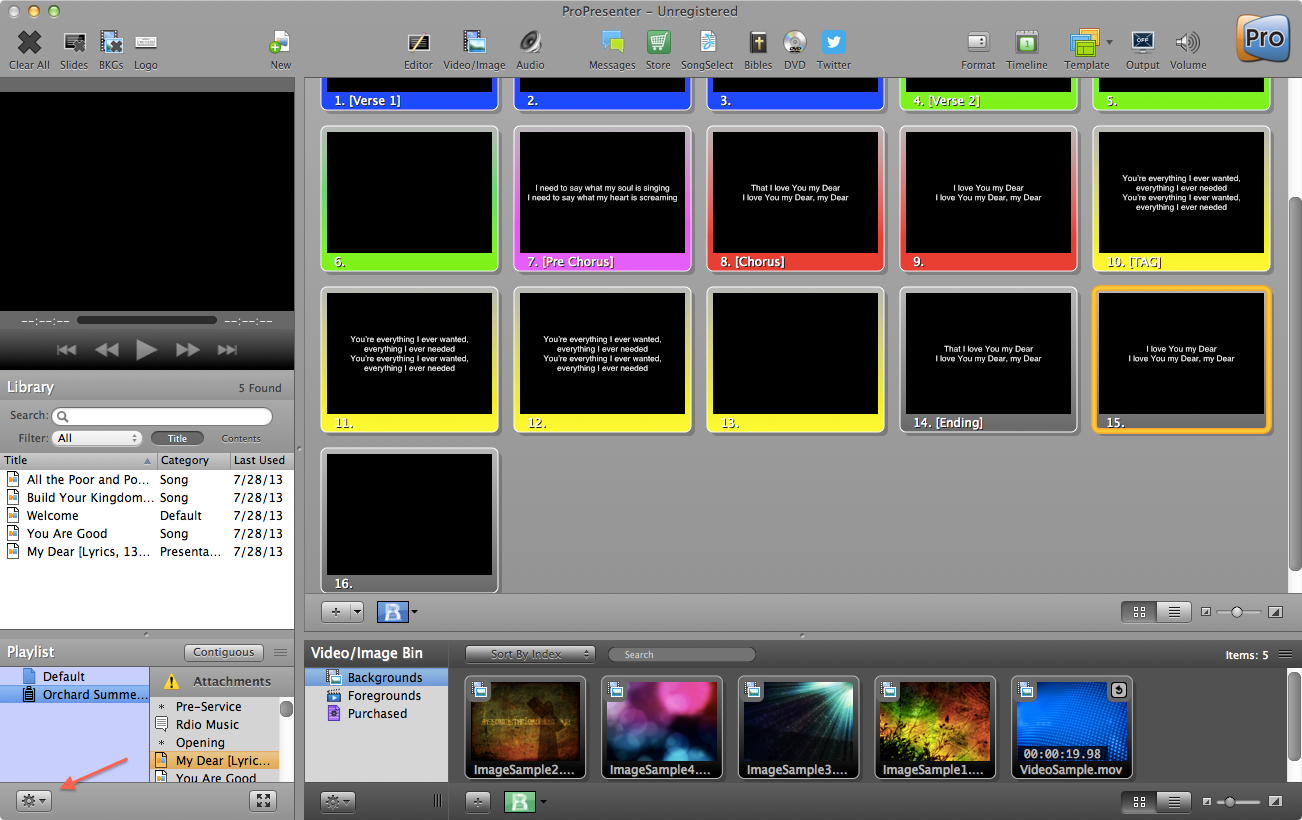The width and height of the screenshot is (1302, 820).
Task: Launch SongSelect from the toolbar
Action: click(x=708, y=42)
